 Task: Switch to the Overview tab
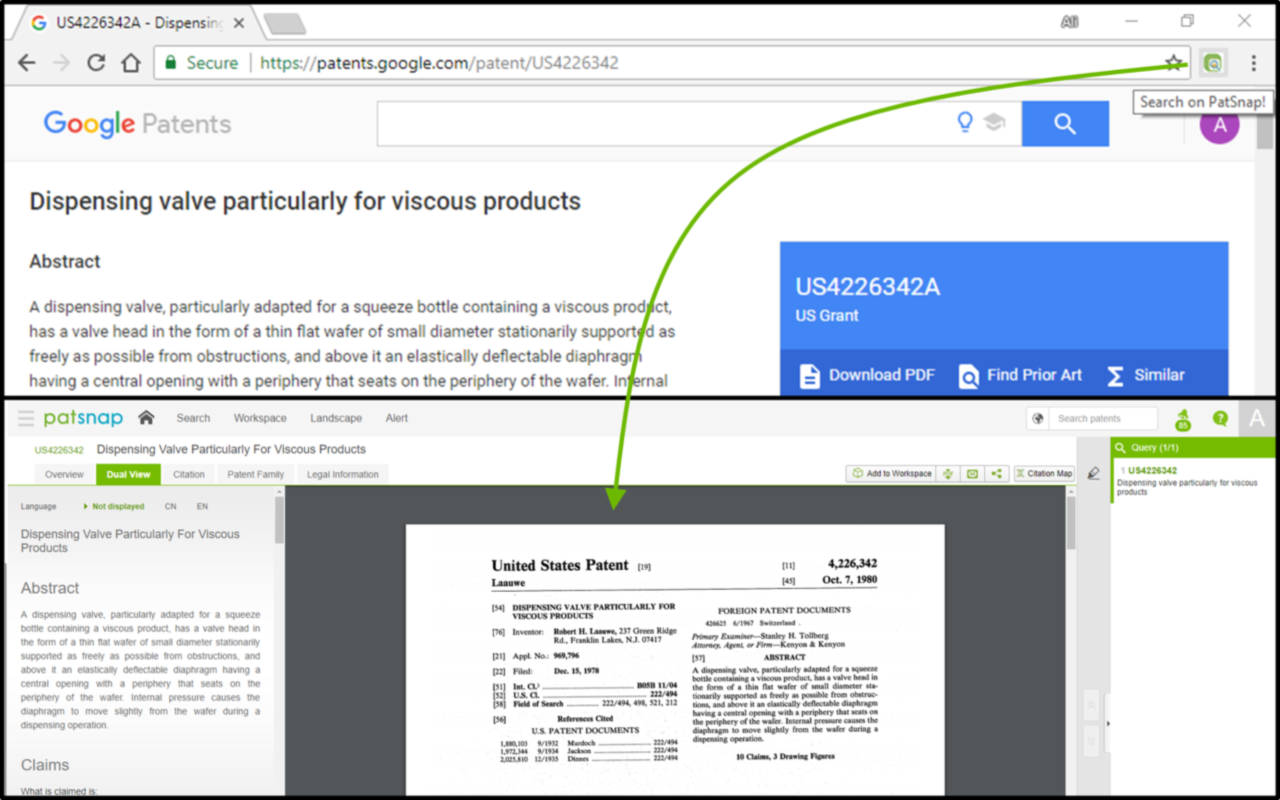click(x=64, y=475)
